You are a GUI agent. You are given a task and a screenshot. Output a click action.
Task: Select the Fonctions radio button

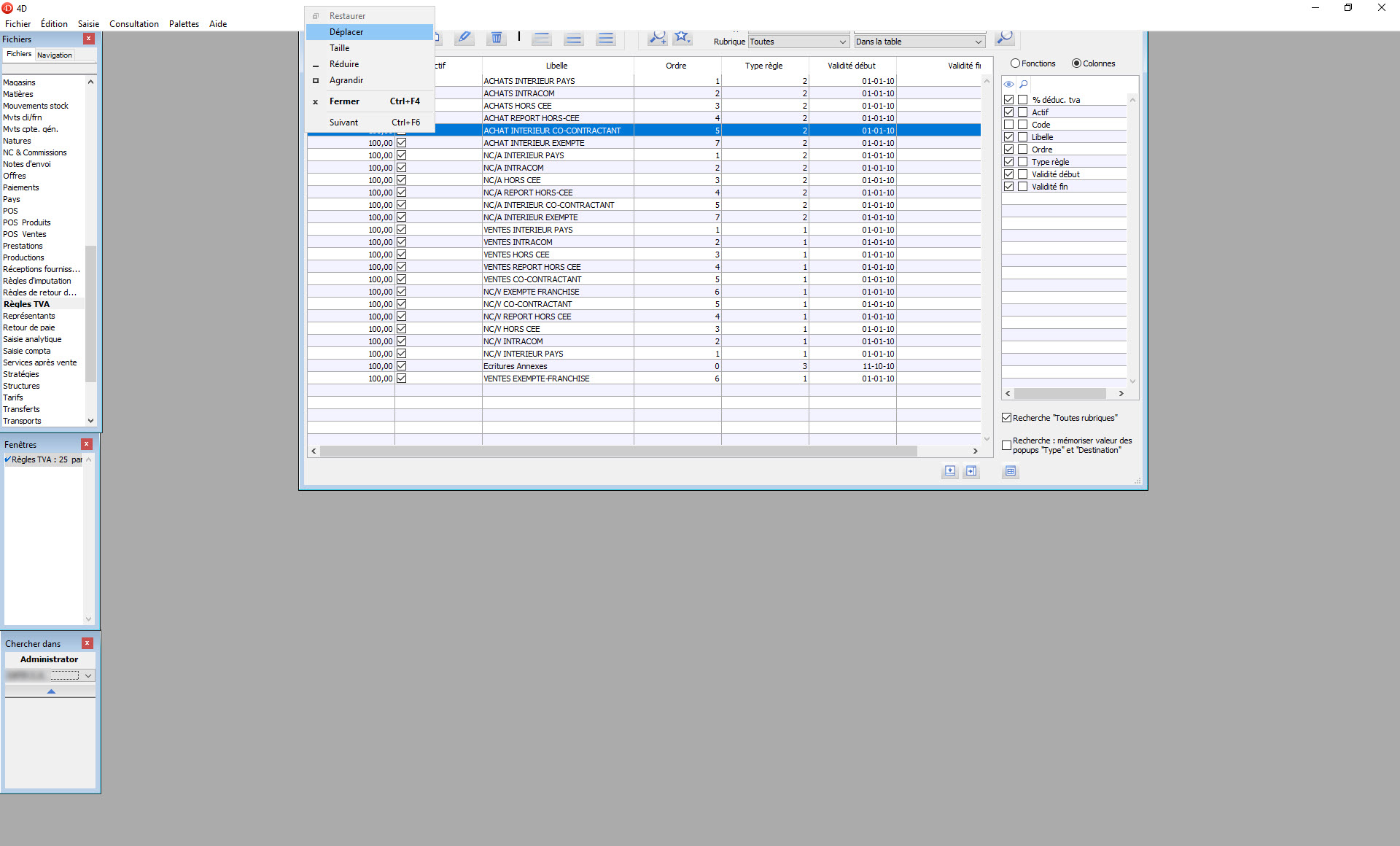click(x=1015, y=63)
